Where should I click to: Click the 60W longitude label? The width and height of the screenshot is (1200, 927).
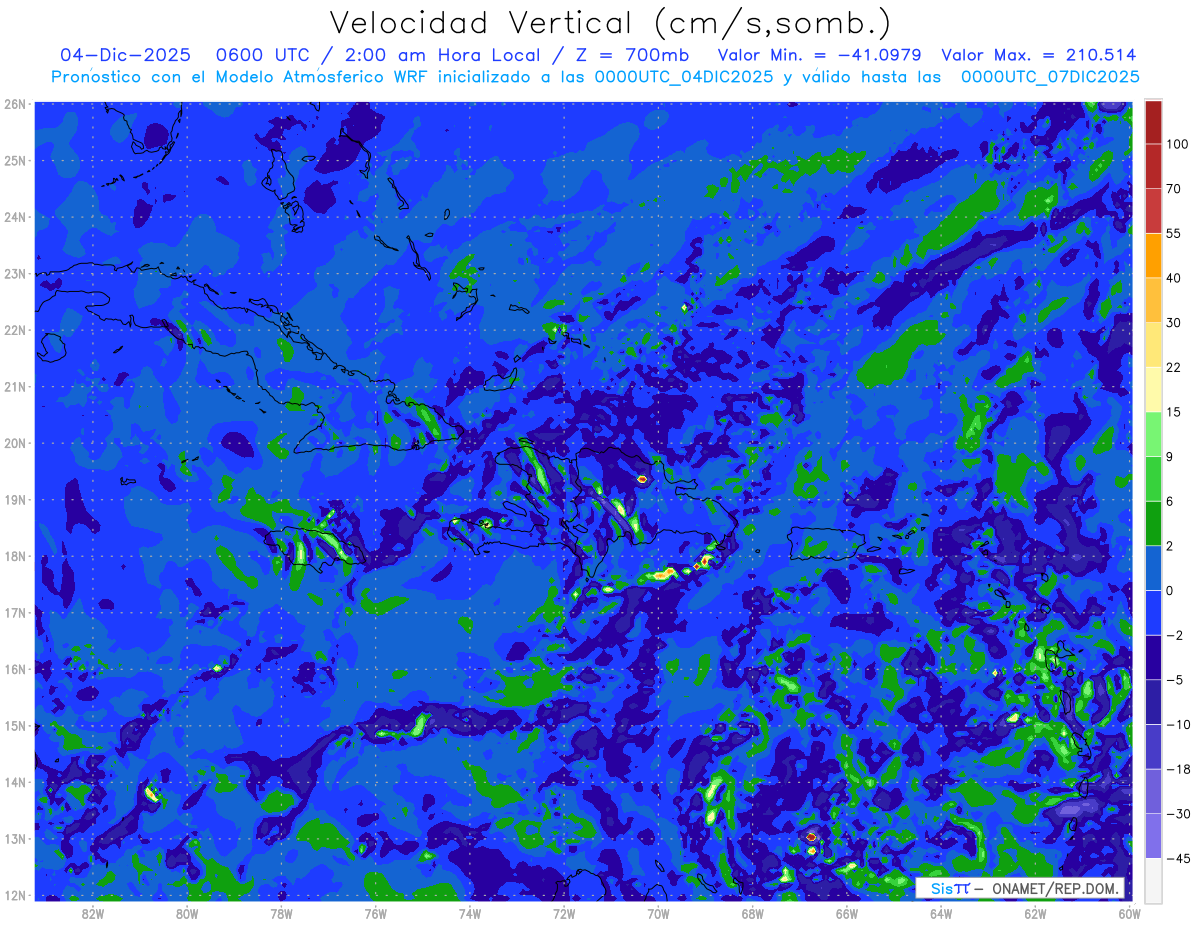(x=1128, y=913)
